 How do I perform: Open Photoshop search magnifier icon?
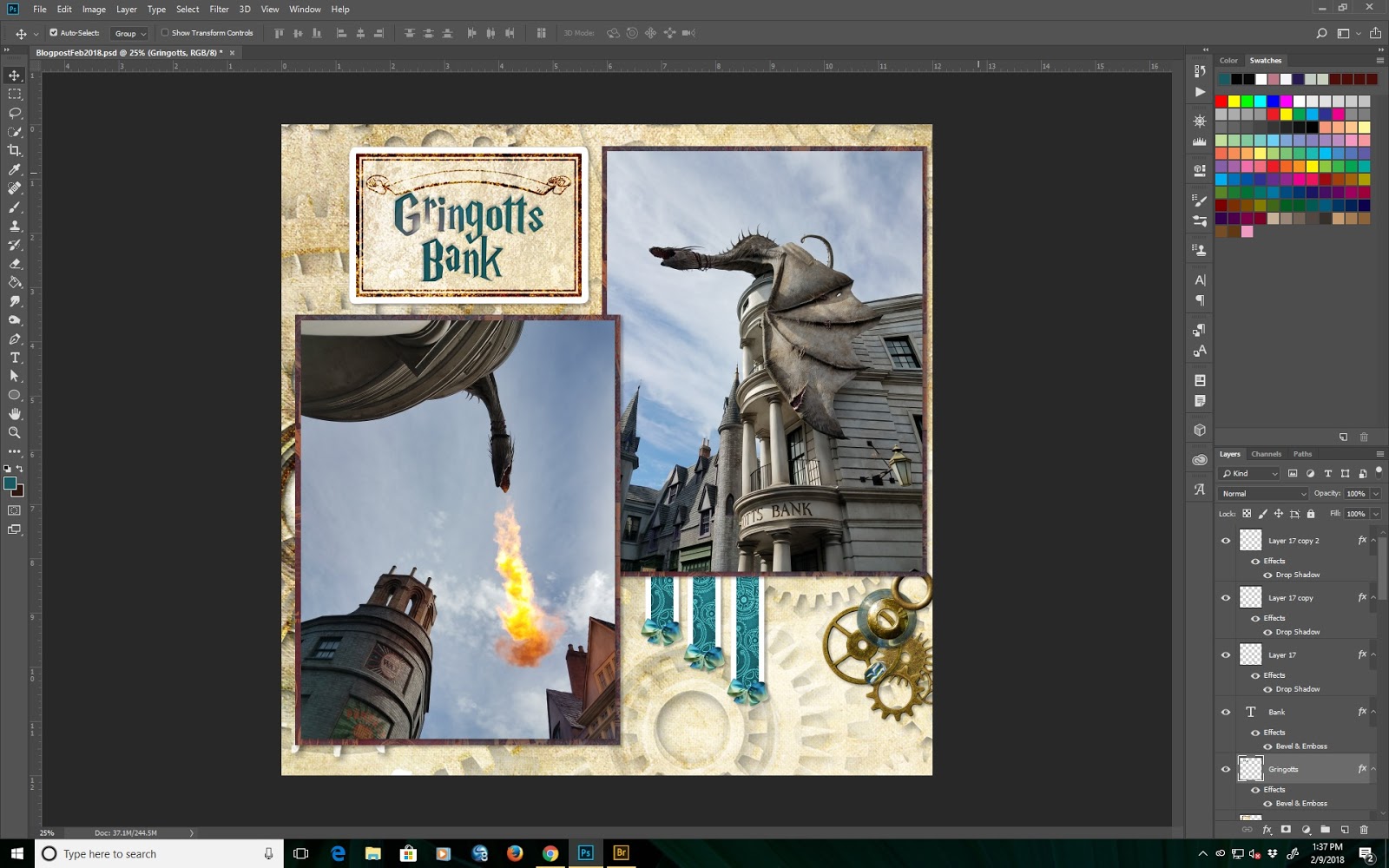coord(1321,33)
